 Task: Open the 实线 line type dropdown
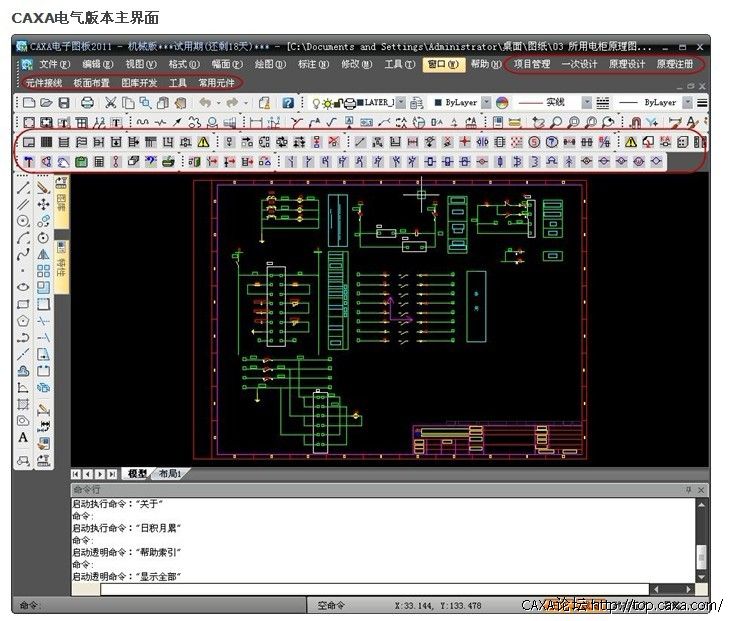[x=587, y=102]
